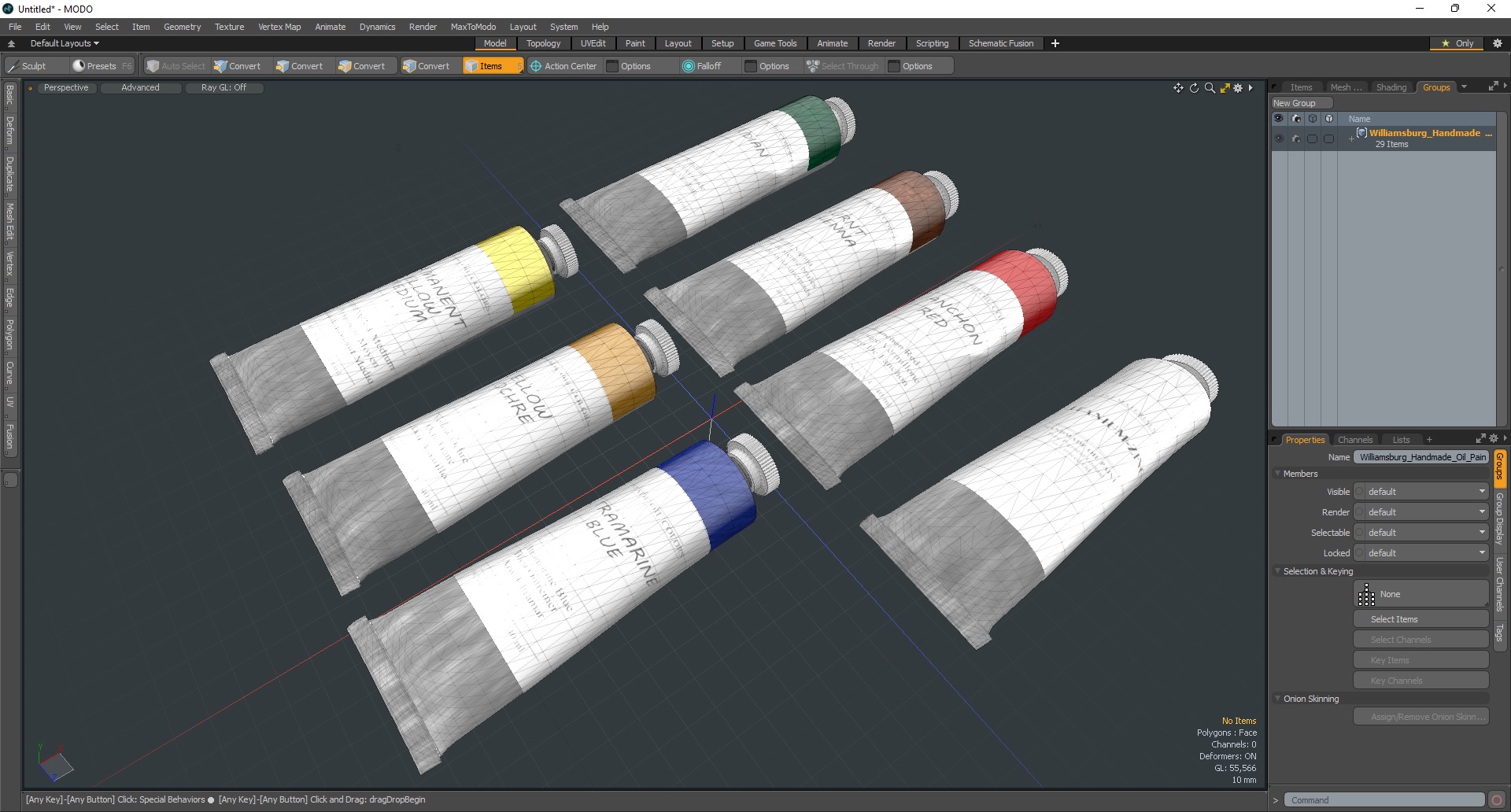Click the Command input field
The height and width of the screenshot is (812, 1511).
pos(1384,800)
